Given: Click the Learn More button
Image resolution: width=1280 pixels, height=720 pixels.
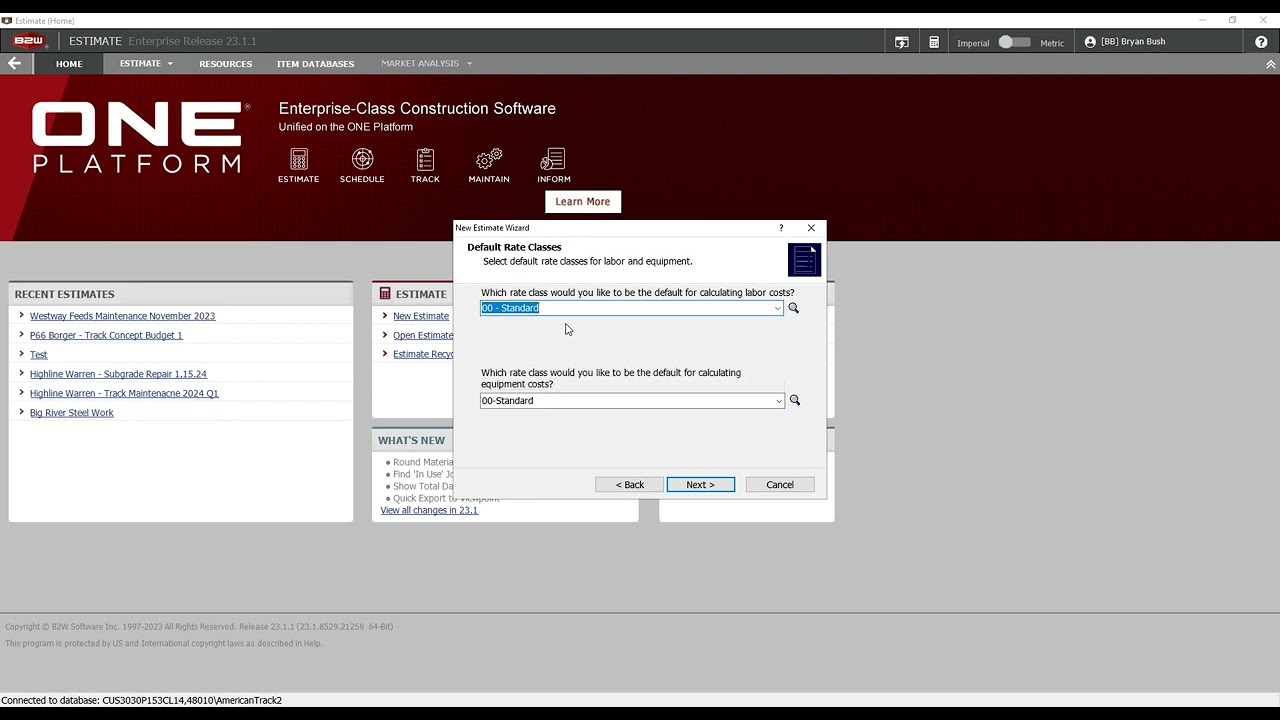Looking at the screenshot, I should click(583, 201).
